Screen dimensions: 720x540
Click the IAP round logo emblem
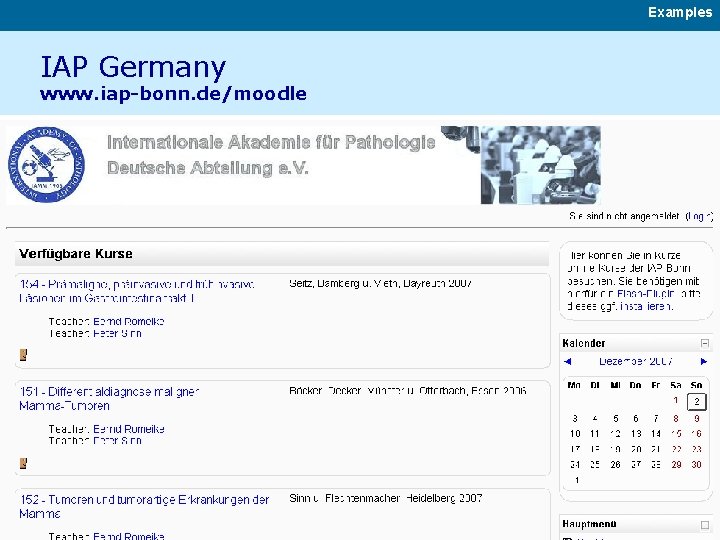click(46, 164)
